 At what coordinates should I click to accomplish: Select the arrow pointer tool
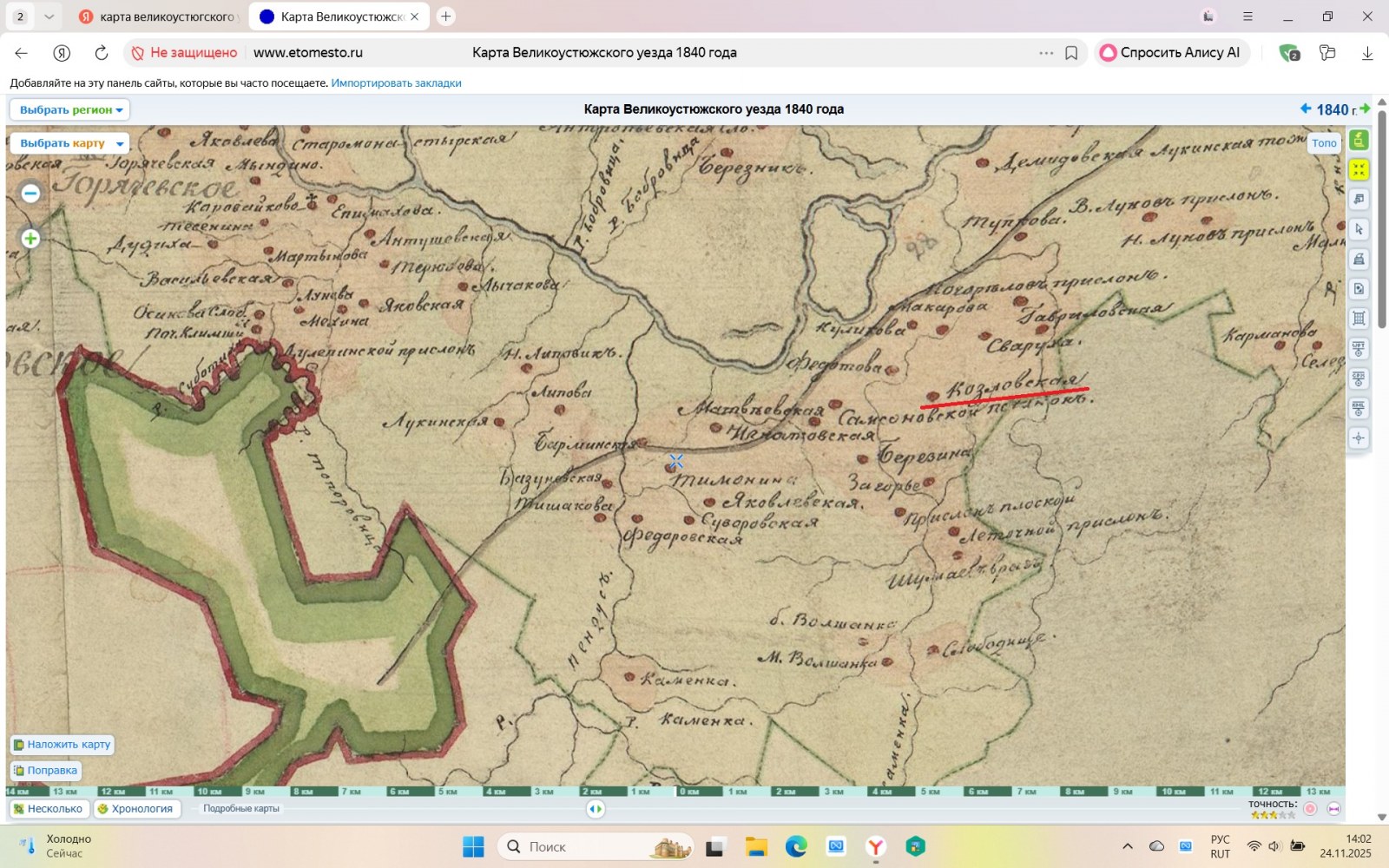click(x=1359, y=229)
